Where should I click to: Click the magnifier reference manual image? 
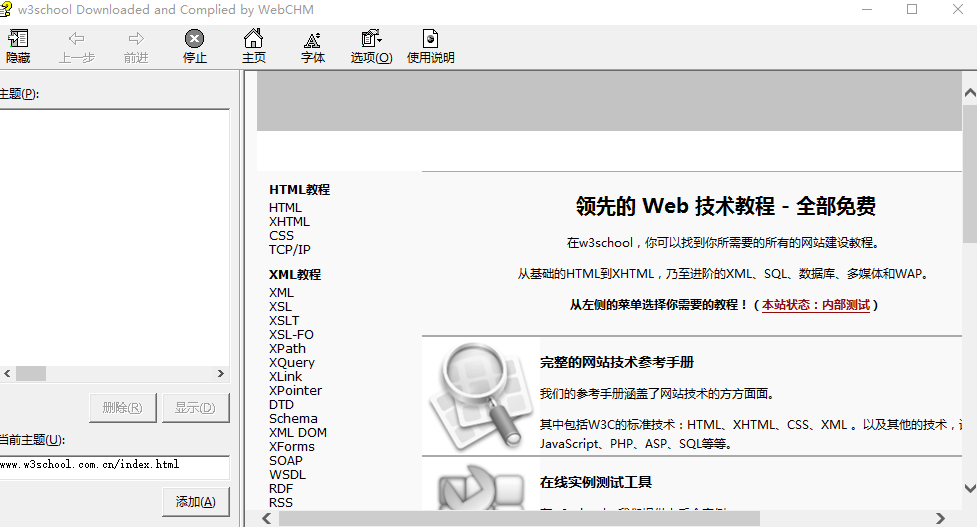[479, 395]
